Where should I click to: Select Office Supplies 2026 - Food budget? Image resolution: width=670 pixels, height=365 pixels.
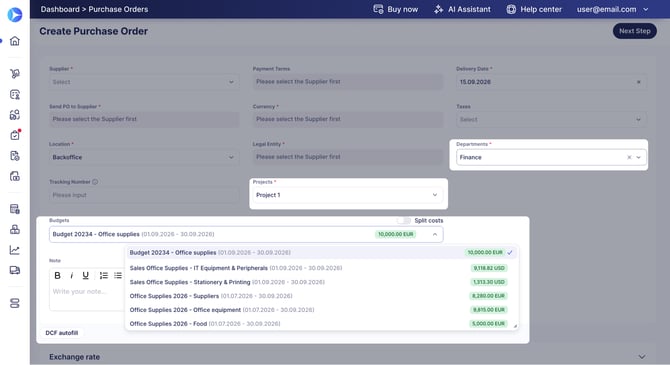pos(322,324)
